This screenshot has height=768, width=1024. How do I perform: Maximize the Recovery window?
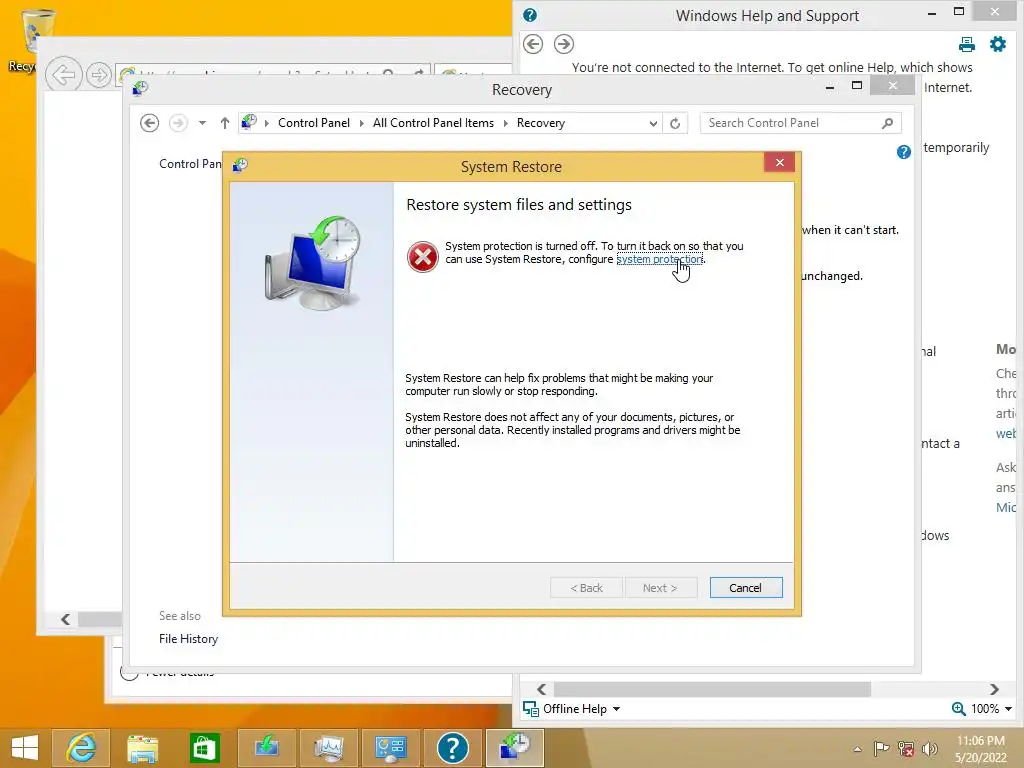(857, 86)
